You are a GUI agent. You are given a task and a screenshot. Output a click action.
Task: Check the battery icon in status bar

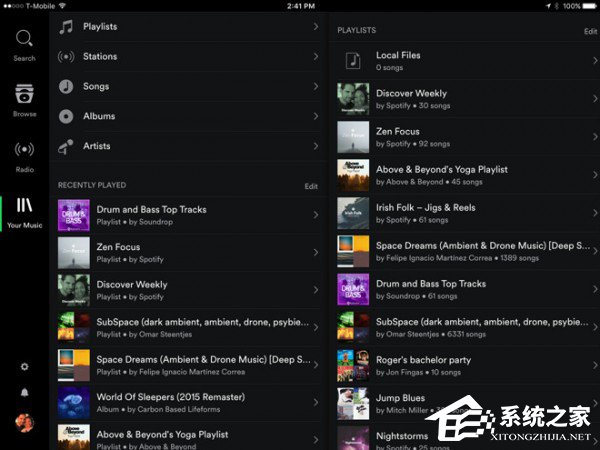590,6
